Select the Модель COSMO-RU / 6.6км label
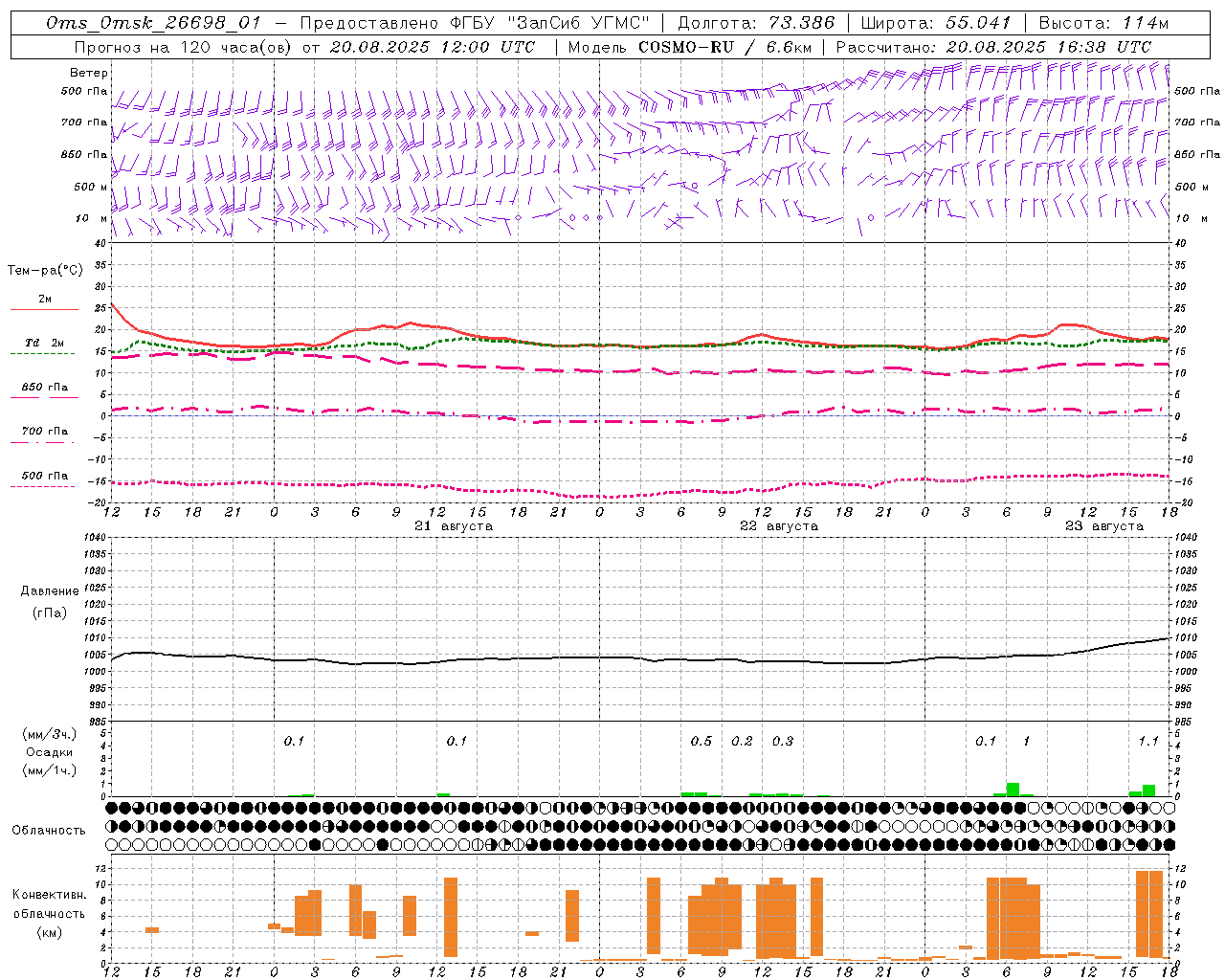This screenshot has height=980, width=1225. (690, 47)
